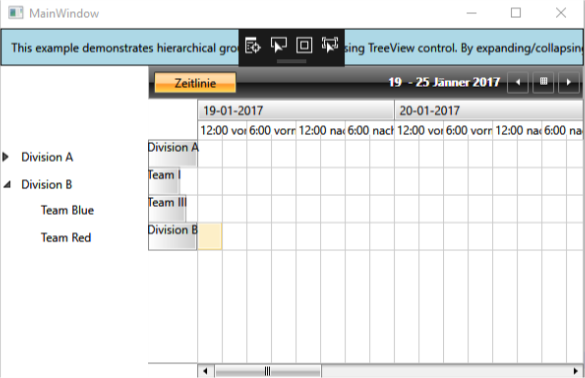Click Team I resource row header
This screenshot has width=585, height=378.
point(164,181)
